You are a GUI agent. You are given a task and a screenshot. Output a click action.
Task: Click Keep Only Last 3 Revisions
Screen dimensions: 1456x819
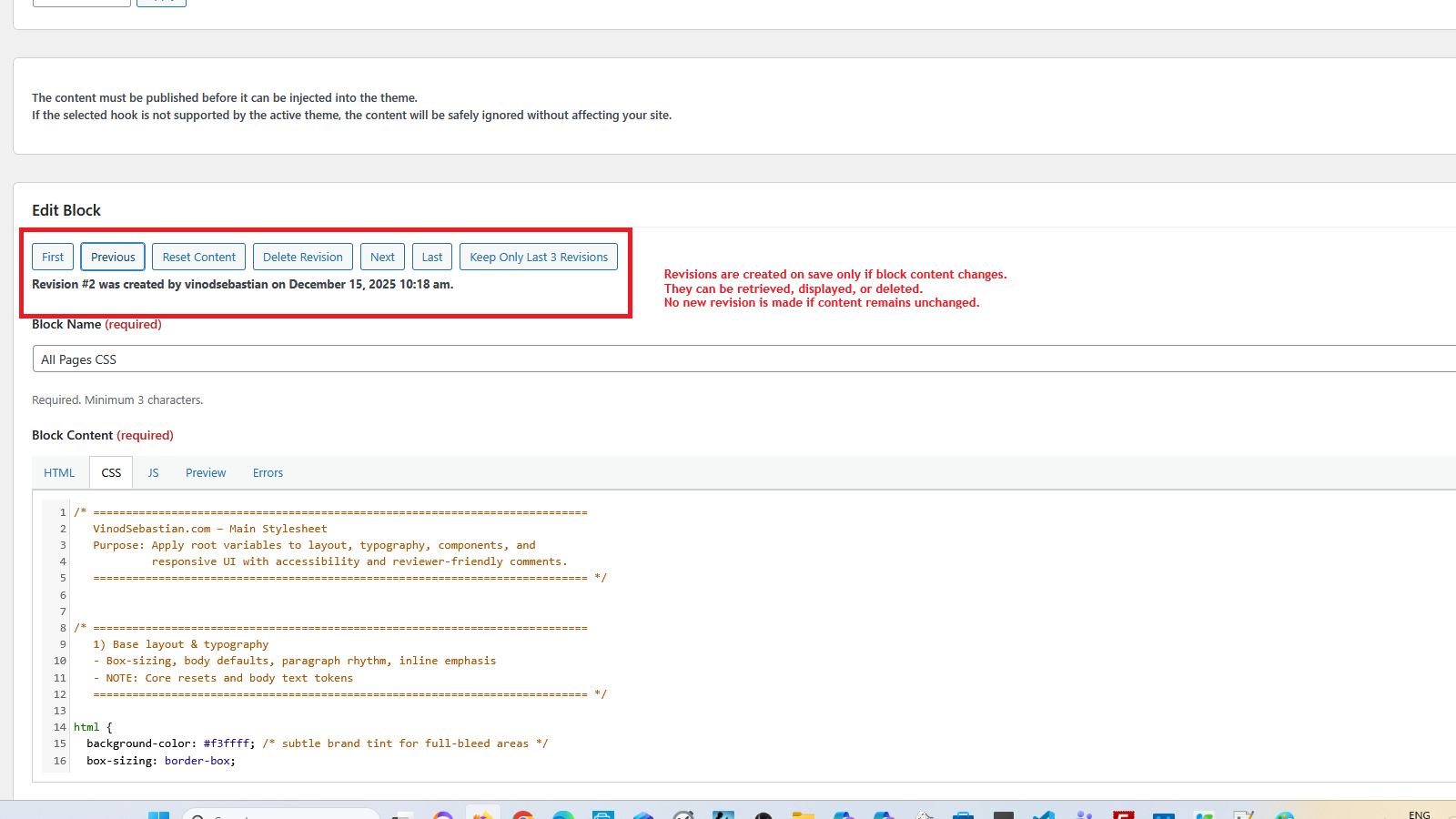[538, 257]
